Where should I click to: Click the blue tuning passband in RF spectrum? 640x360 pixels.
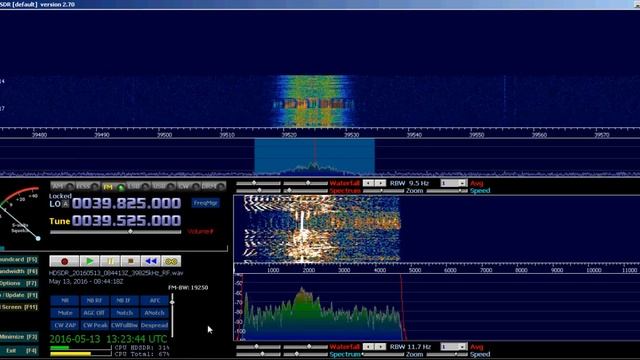point(314,157)
